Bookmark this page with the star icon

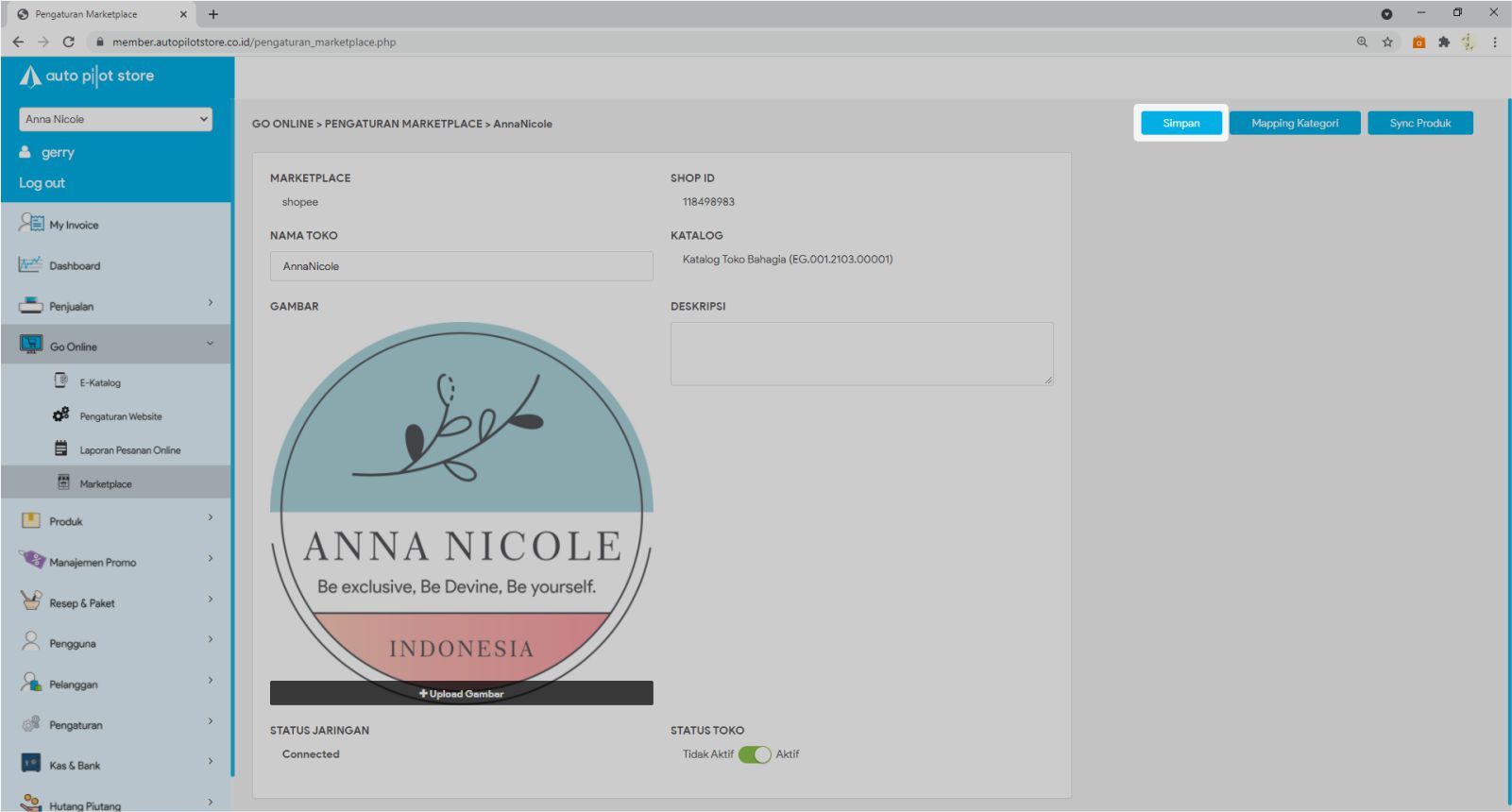[x=1387, y=42]
